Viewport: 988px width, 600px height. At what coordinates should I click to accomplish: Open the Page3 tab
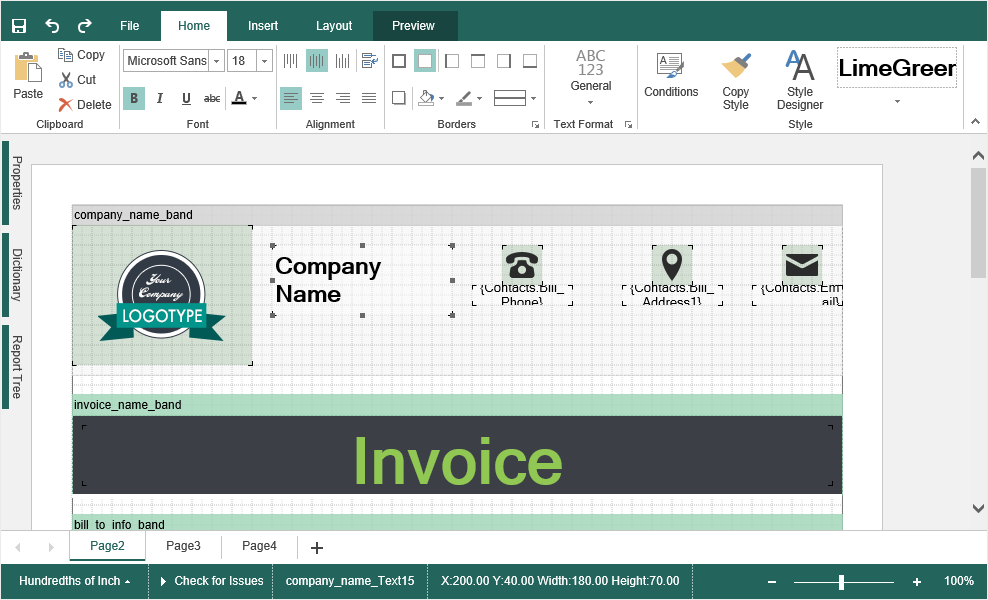point(183,546)
